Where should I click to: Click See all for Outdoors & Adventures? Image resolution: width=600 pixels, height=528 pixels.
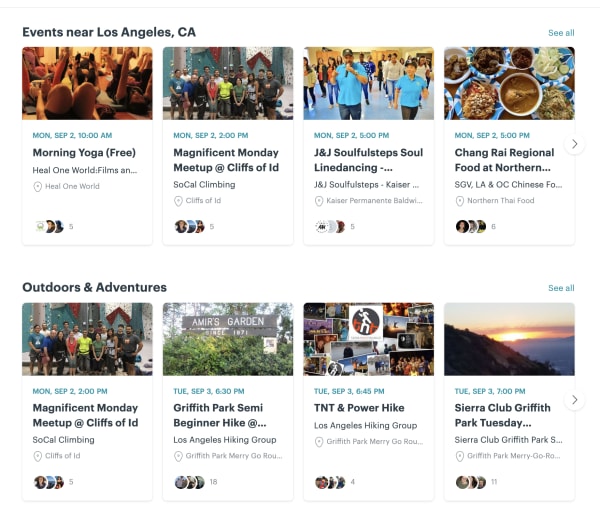561,288
